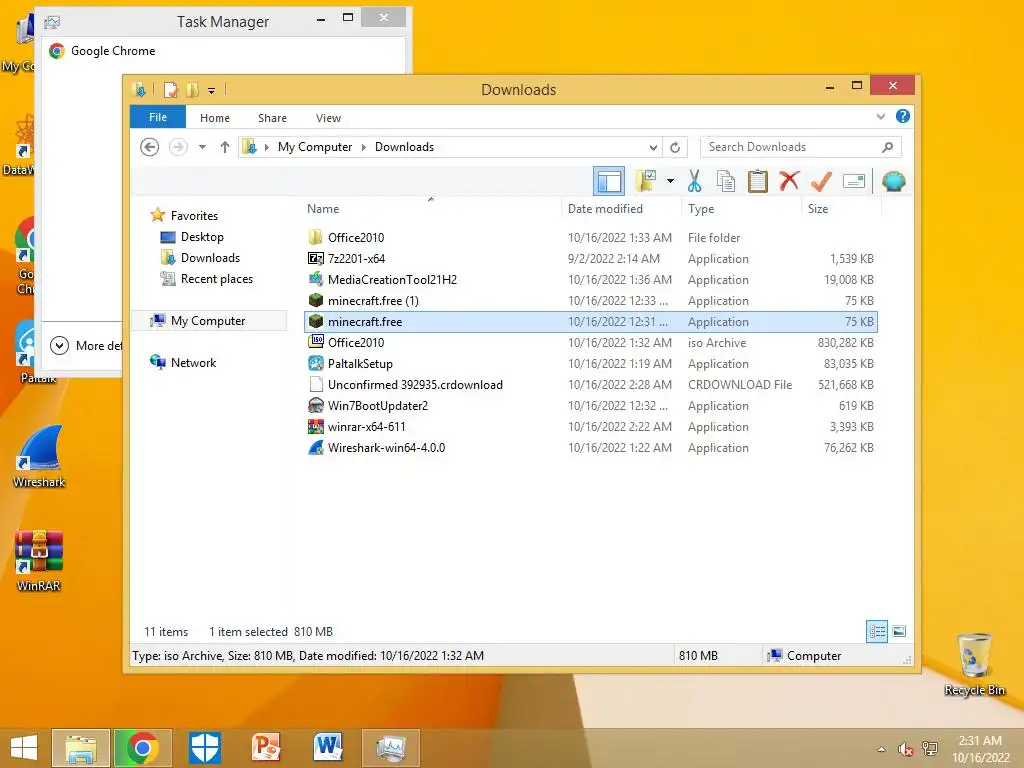This screenshot has height=768, width=1024.
Task: Refresh the Downloads folder
Action: click(675, 148)
